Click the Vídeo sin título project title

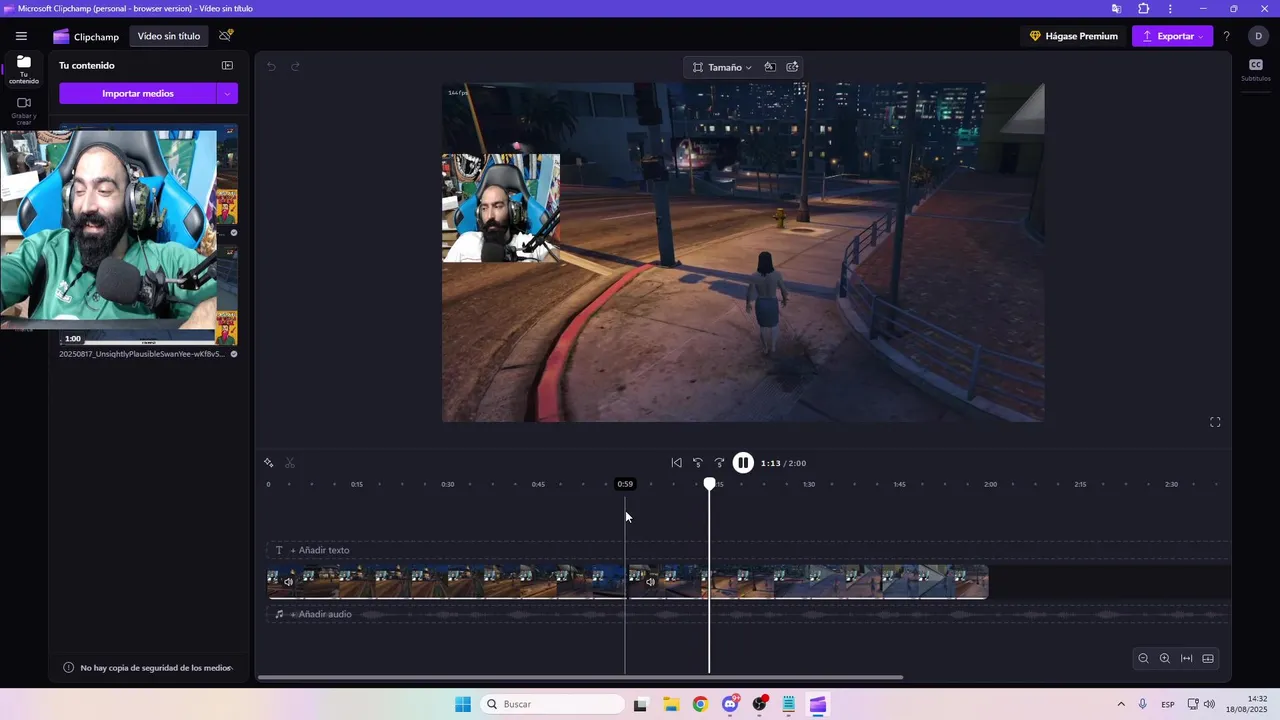[x=169, y=36]
